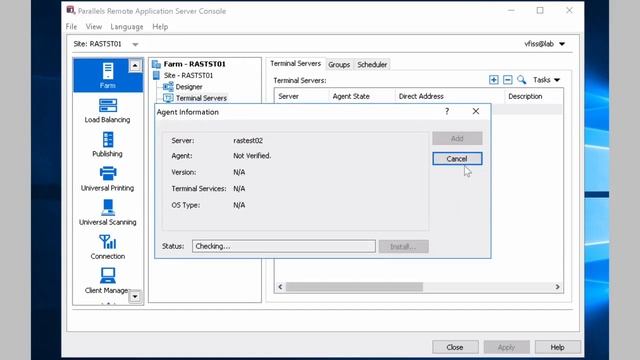Click the Close button at bottom
The height and width of the screenshot is (360, 640).
(455, 347)
